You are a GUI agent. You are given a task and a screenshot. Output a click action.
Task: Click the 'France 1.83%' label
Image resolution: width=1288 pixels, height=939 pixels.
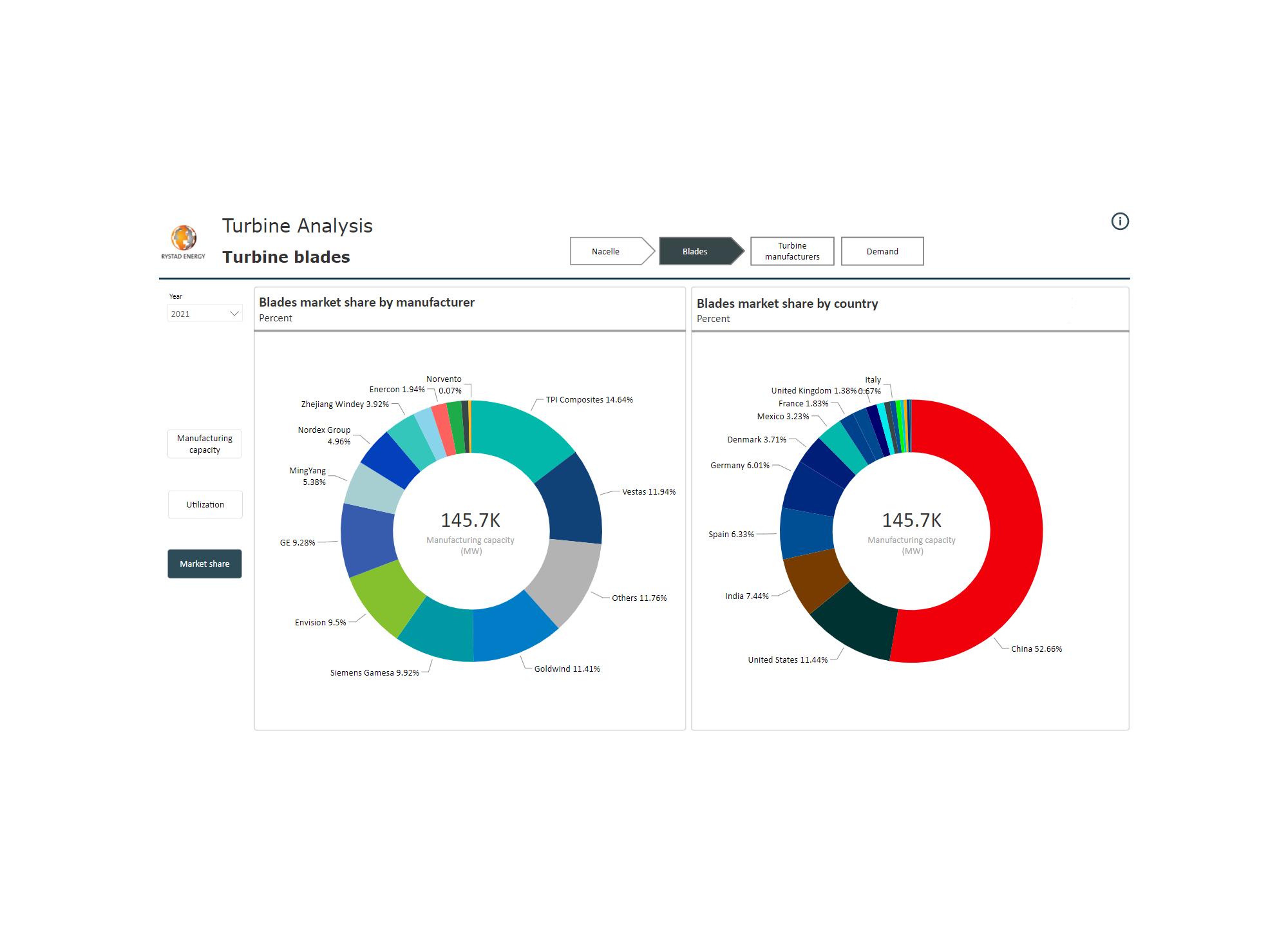(803, 404)
